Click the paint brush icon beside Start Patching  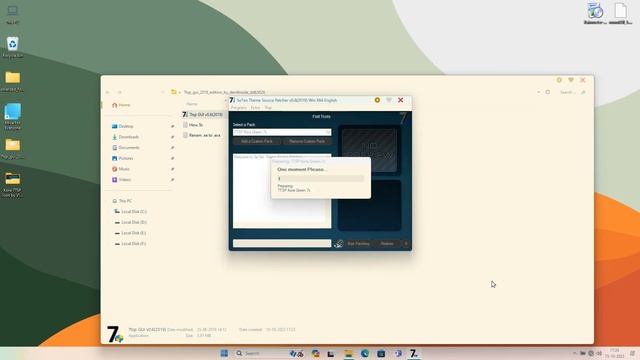338,244
